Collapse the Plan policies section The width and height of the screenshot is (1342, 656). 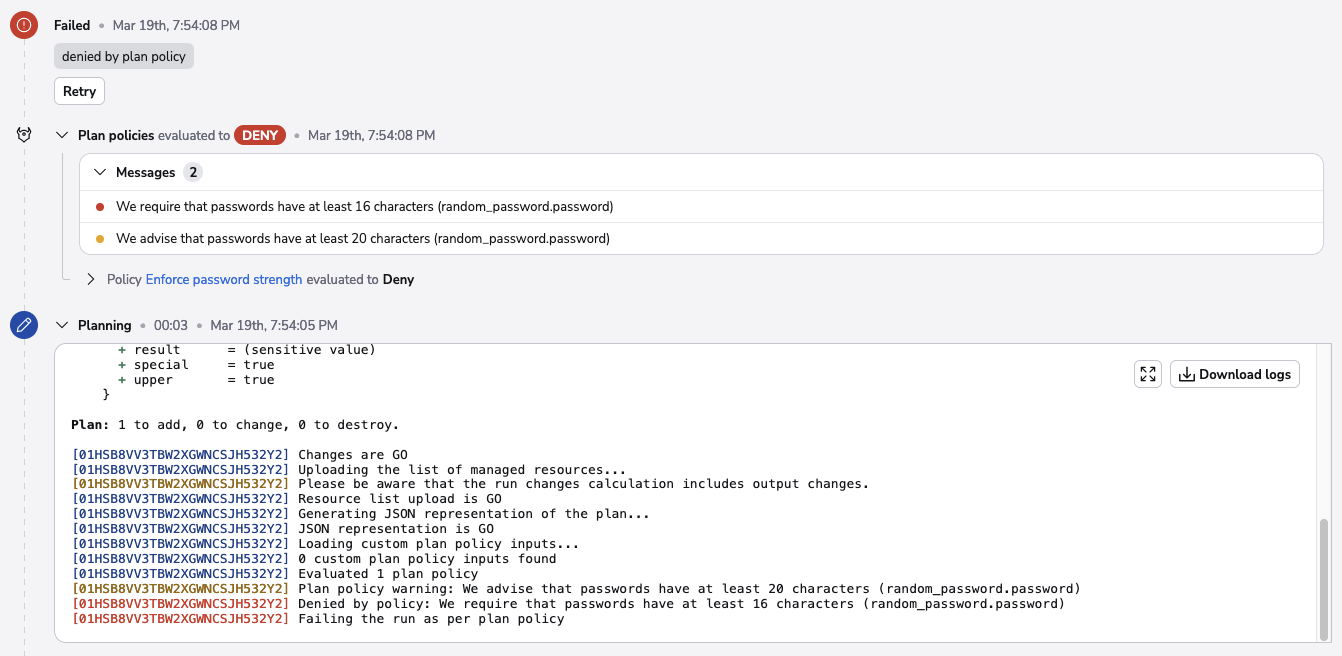point(62,135)
